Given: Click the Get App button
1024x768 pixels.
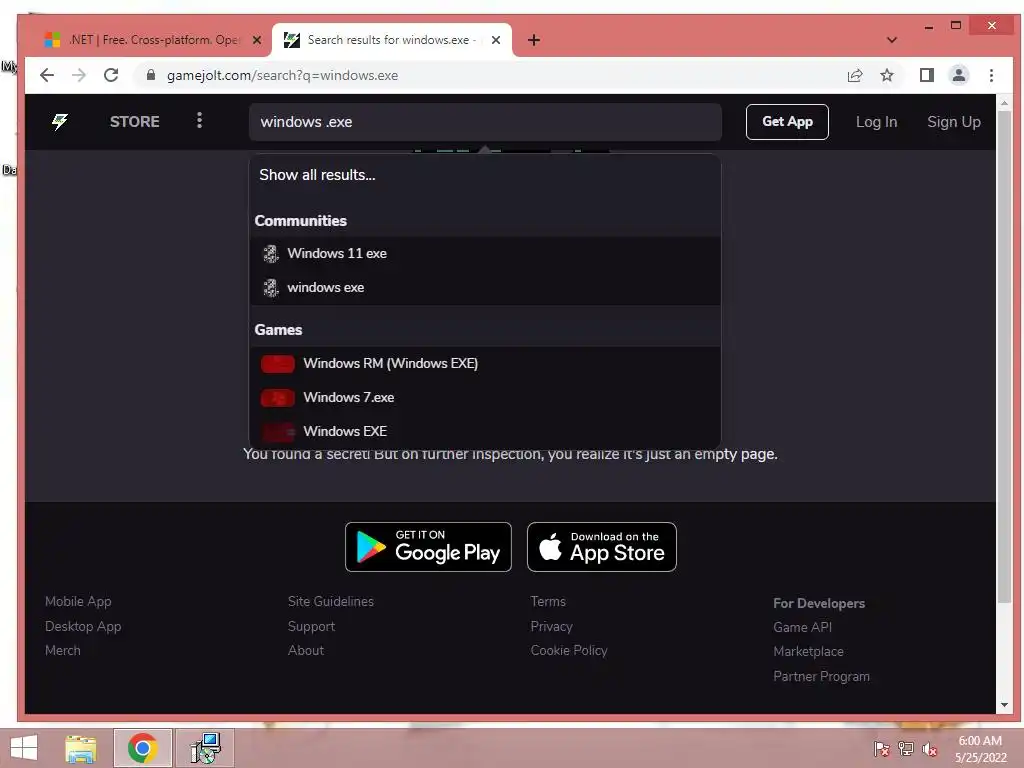Looking at the screenshot, I should pyautogui.click(x=787, y=121).
